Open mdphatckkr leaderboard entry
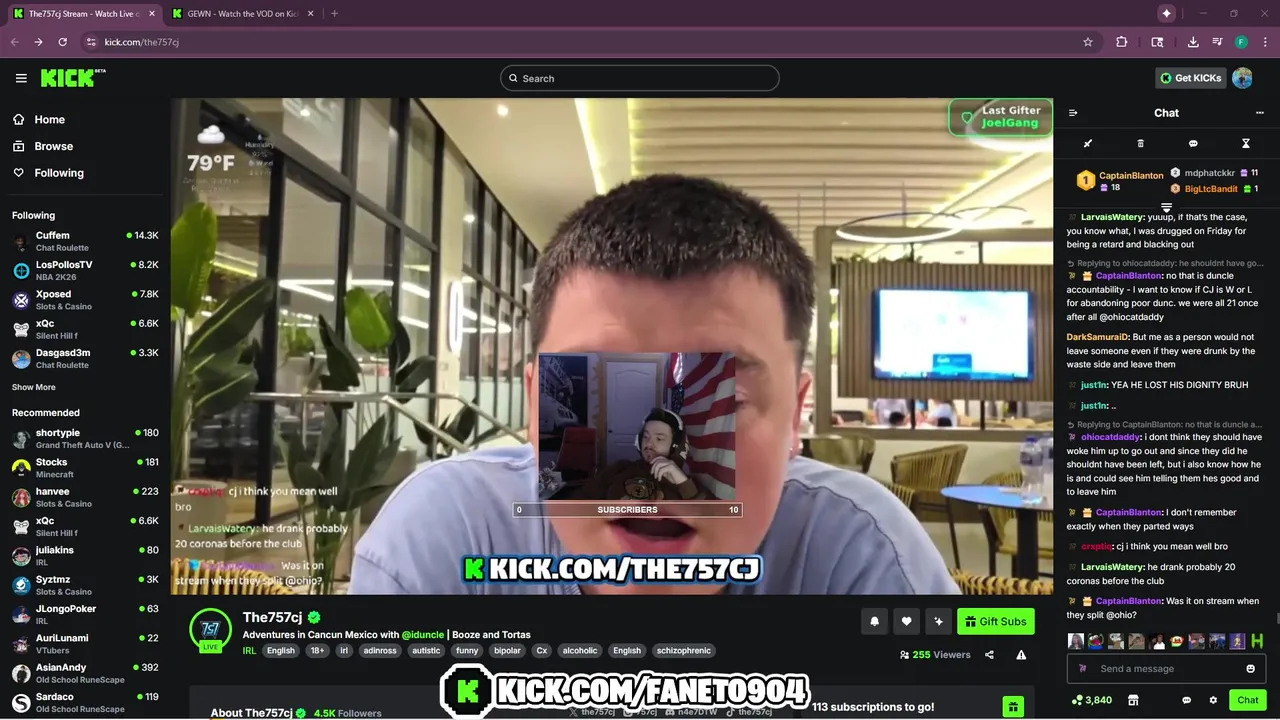Viewport: 1280px width, 720px height. click(x=1213, y=173)
